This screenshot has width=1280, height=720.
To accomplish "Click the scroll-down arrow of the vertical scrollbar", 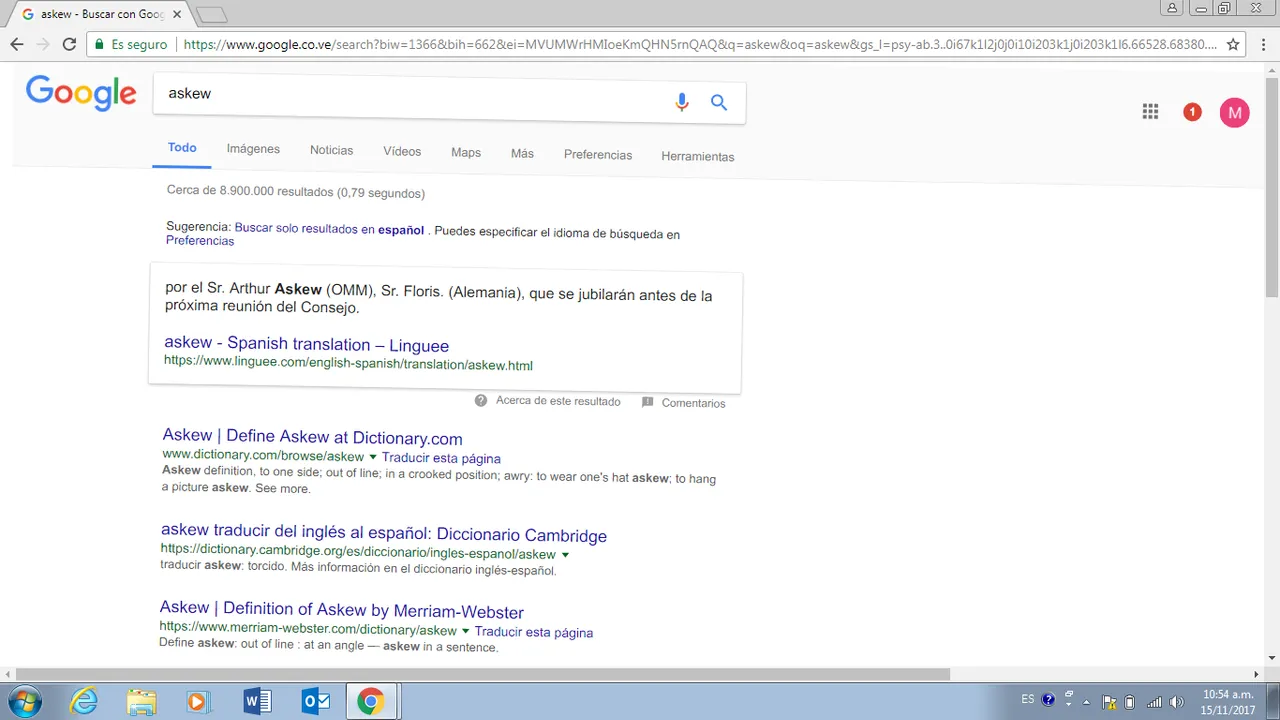I will pos(1272,658).
